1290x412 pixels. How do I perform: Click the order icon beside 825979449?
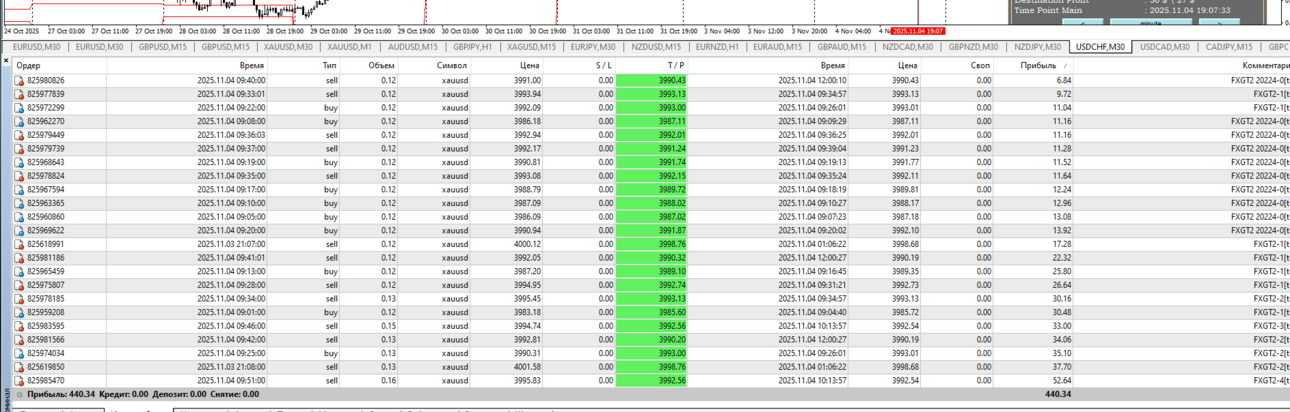19,135
